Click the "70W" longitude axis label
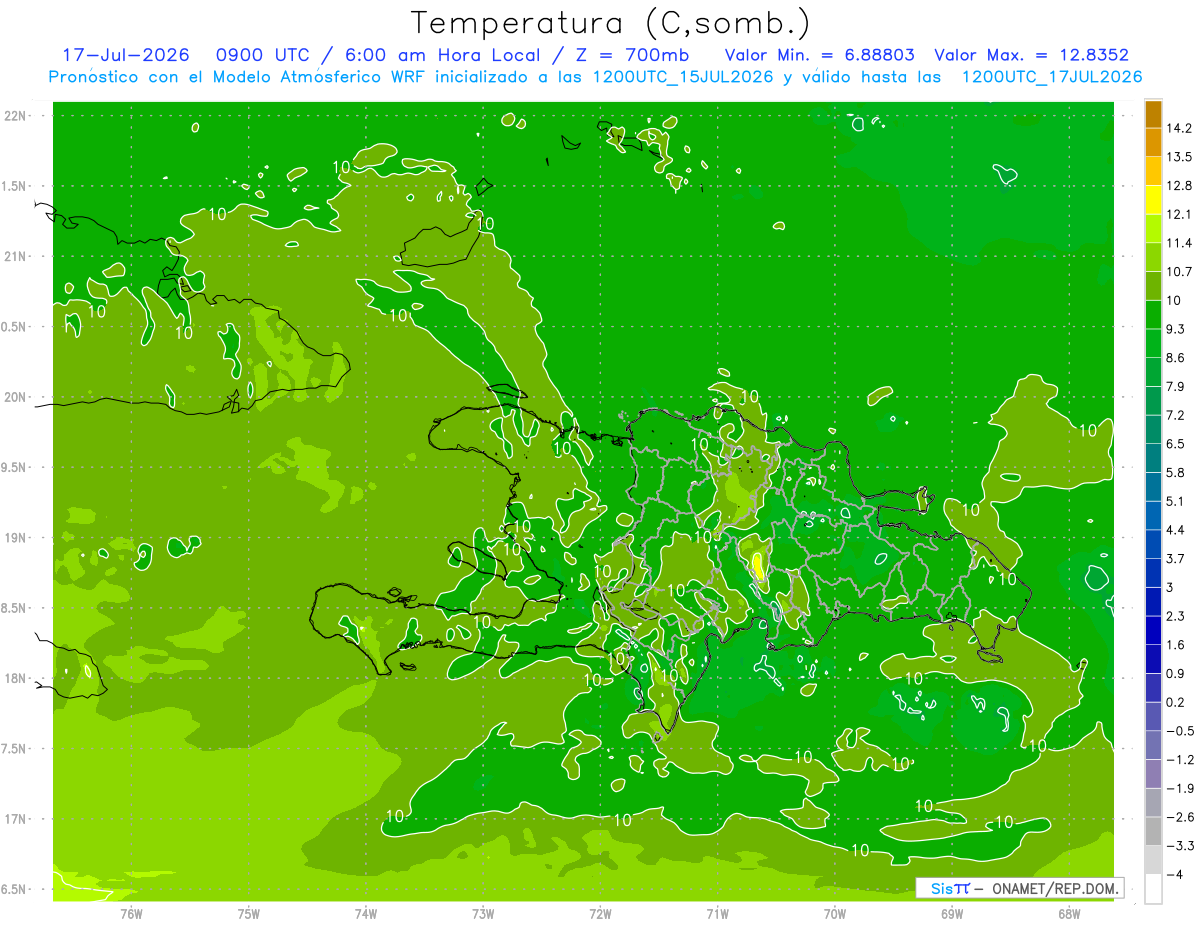The image size is (1200, 927). (x=835, y=913)
